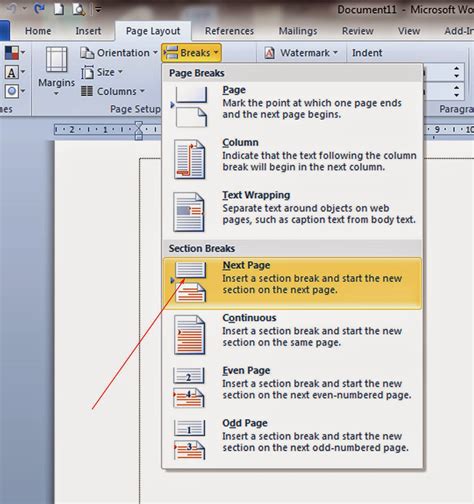Choose Next Page section break
Screen dimensions: 474x504
[x=292, y=283]
